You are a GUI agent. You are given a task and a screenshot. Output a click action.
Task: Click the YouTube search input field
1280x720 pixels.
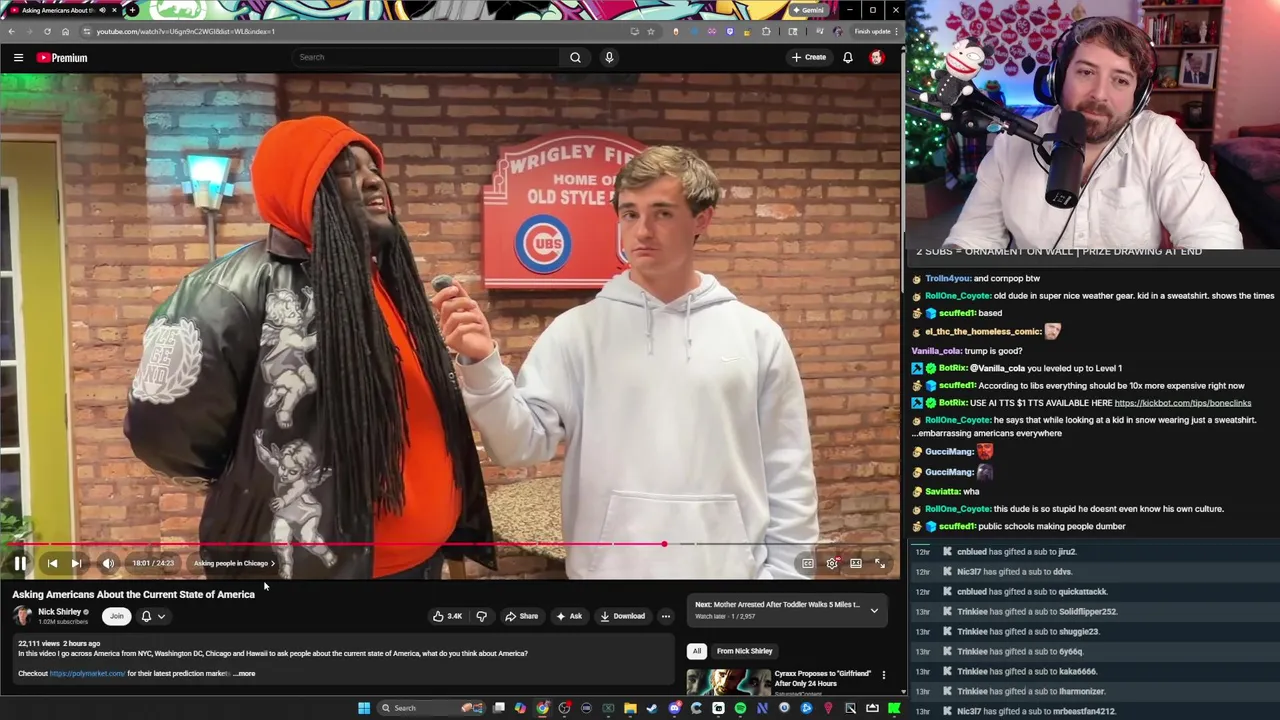(425, 57)
